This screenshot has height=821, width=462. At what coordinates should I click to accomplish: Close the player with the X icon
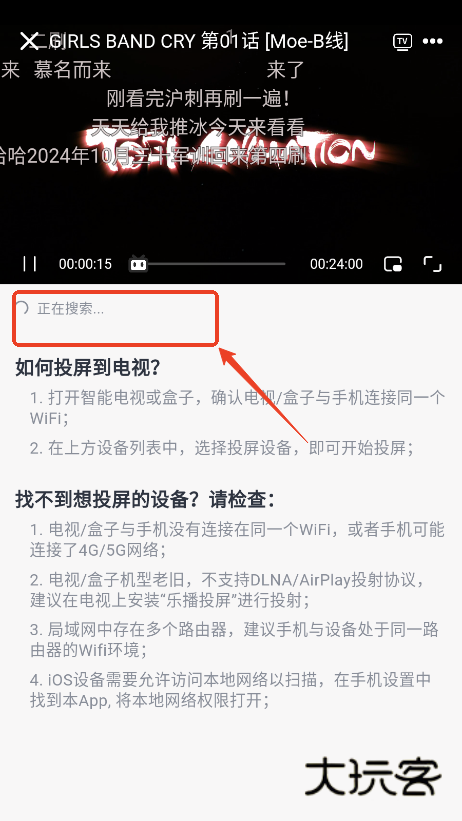tap(29, 41)
